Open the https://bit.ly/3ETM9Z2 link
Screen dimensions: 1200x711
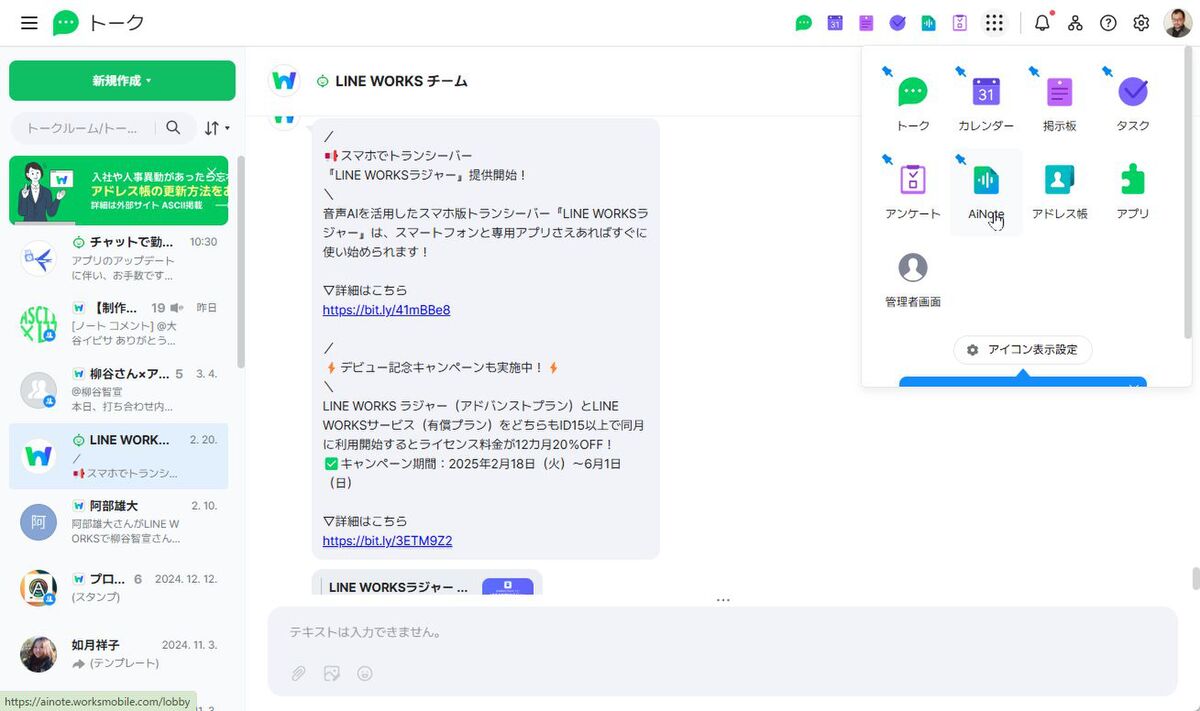click(387, 541)
